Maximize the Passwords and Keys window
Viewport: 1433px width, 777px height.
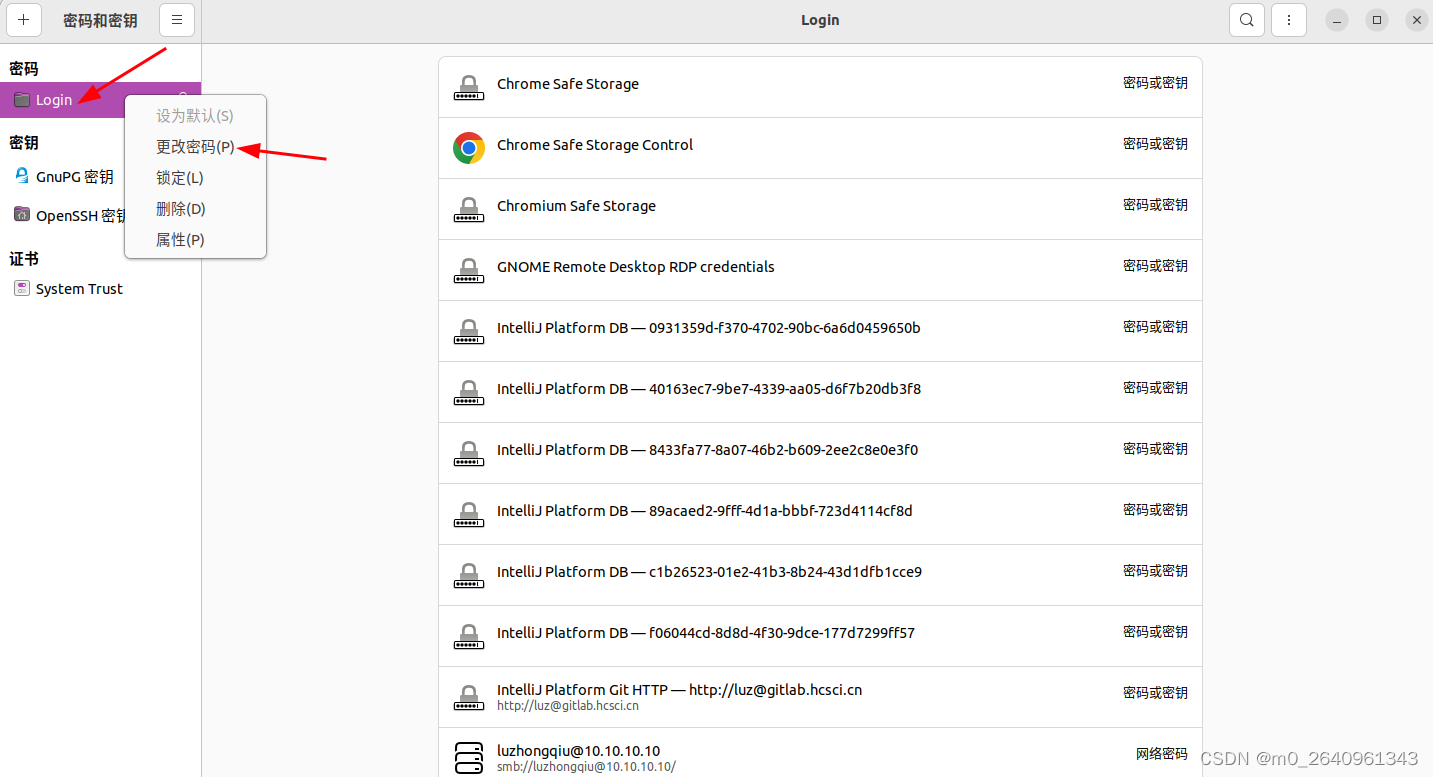(x=1377, y=20)
